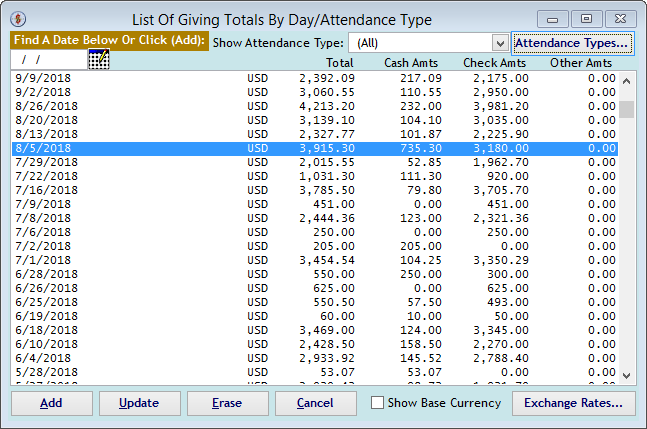
Task: Click the Other Amts column header
Action: (x=581, y=63)
